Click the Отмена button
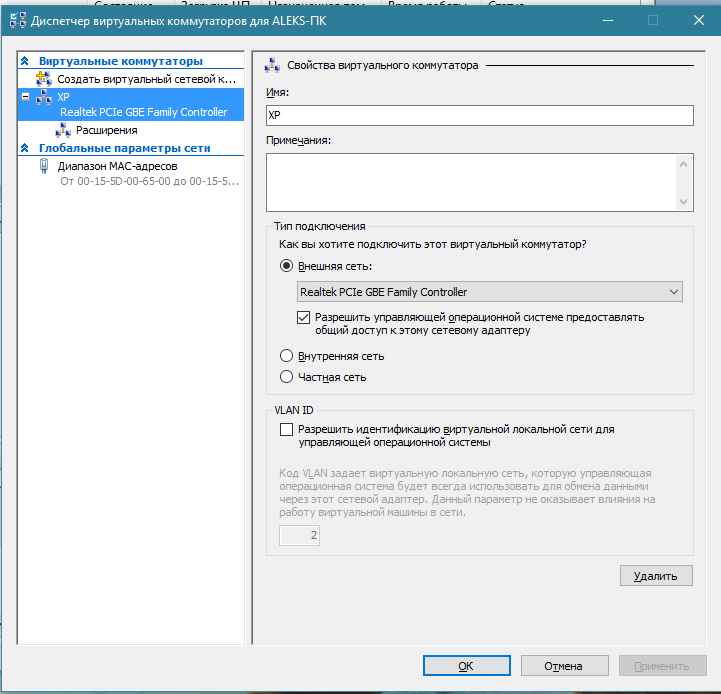The image size is (721, 694). tap(564, 666)
